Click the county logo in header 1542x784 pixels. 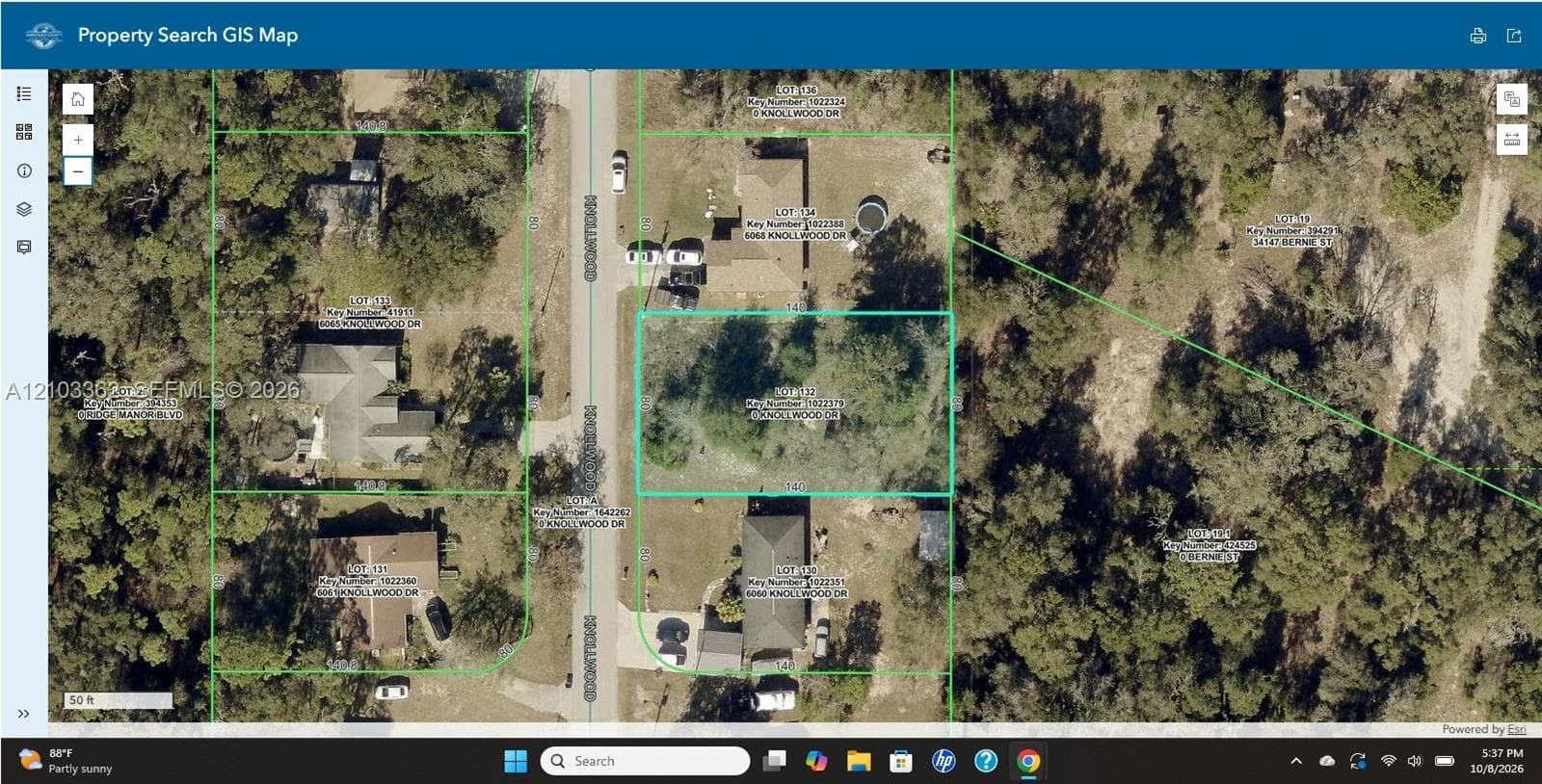[43, 36]
